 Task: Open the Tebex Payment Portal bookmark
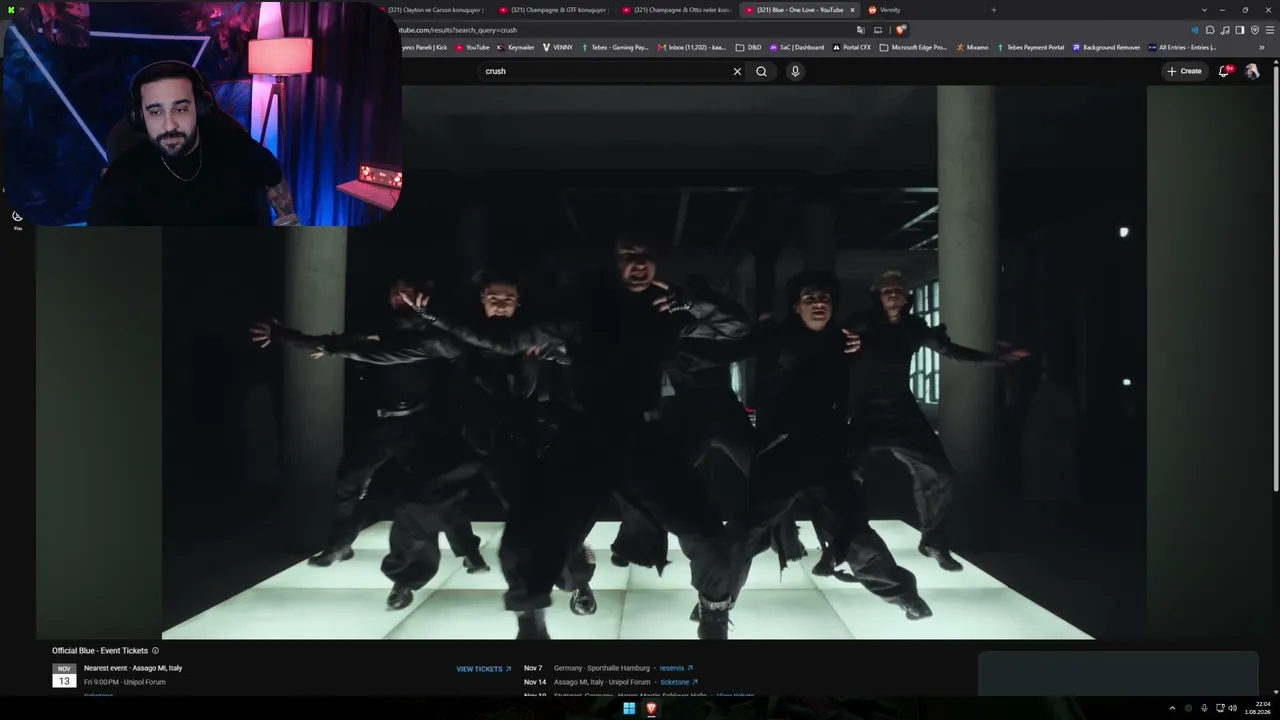pyautogui.click(x=1031, y=47)
